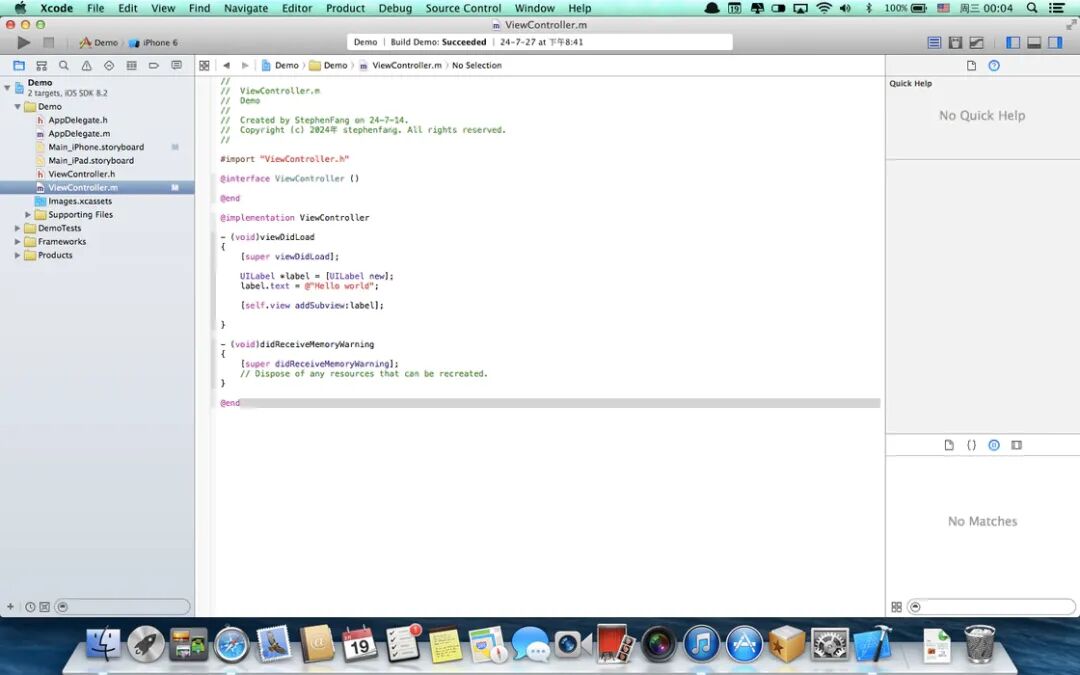The width and height of the screenshot is (1080, 675).
Task: Collapse the Demo group folder
Action: click(17, 107)
